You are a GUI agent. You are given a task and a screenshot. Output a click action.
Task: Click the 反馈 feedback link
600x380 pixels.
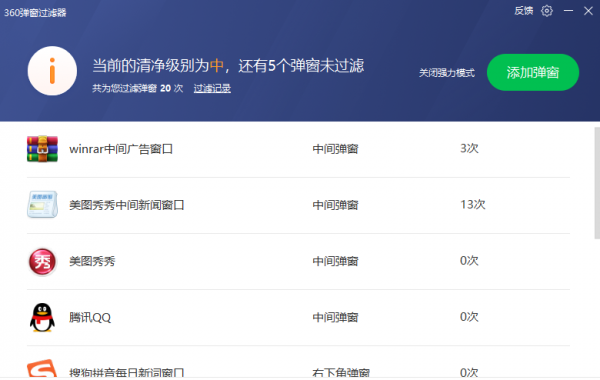pos(523,11)
